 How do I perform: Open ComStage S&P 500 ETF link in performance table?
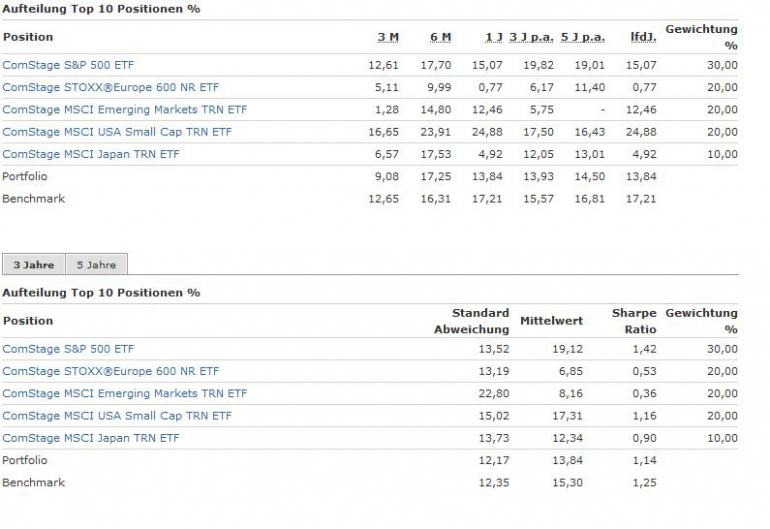coord(68,65)
